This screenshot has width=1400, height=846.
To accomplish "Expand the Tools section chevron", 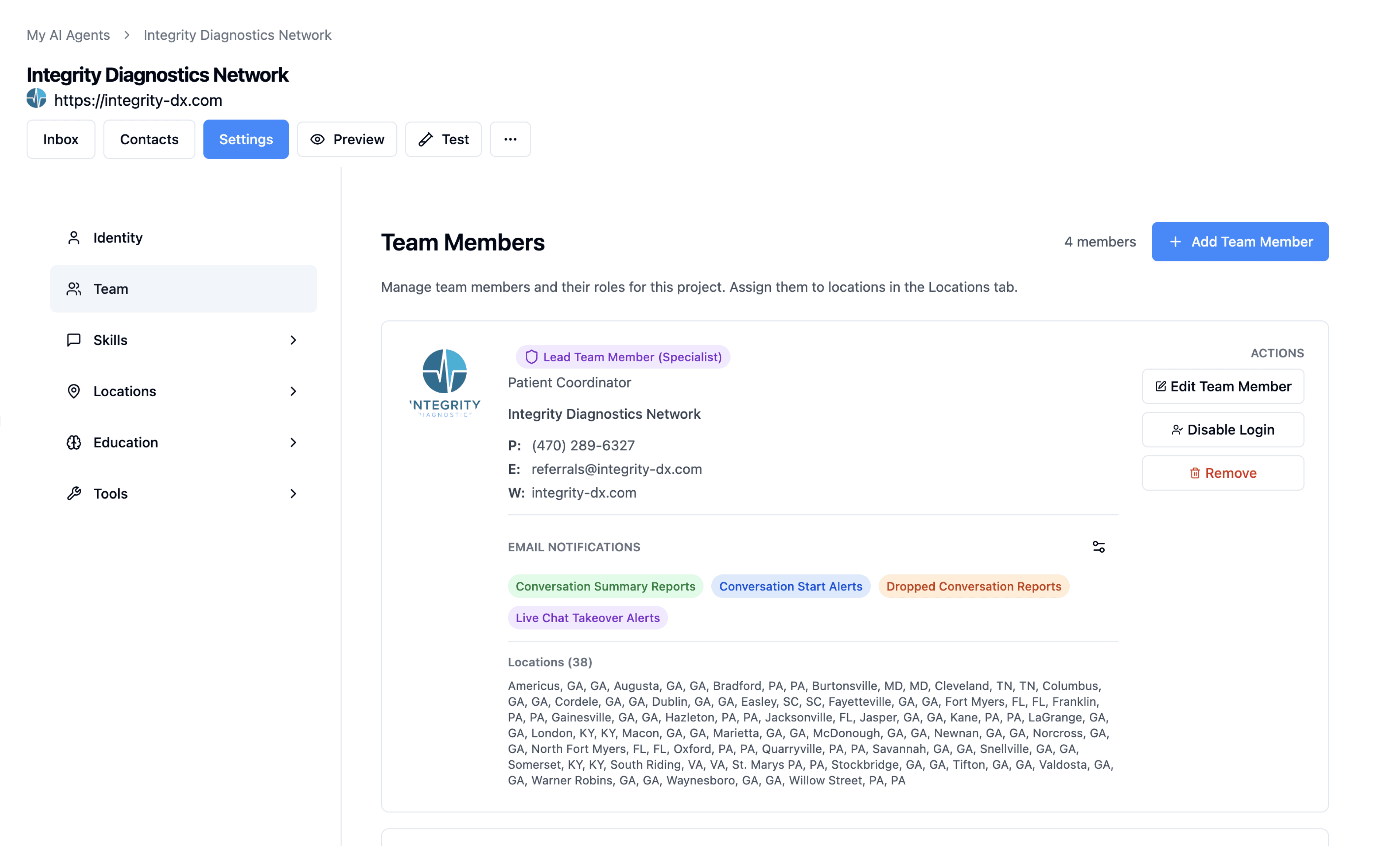I will pos(293,493).
